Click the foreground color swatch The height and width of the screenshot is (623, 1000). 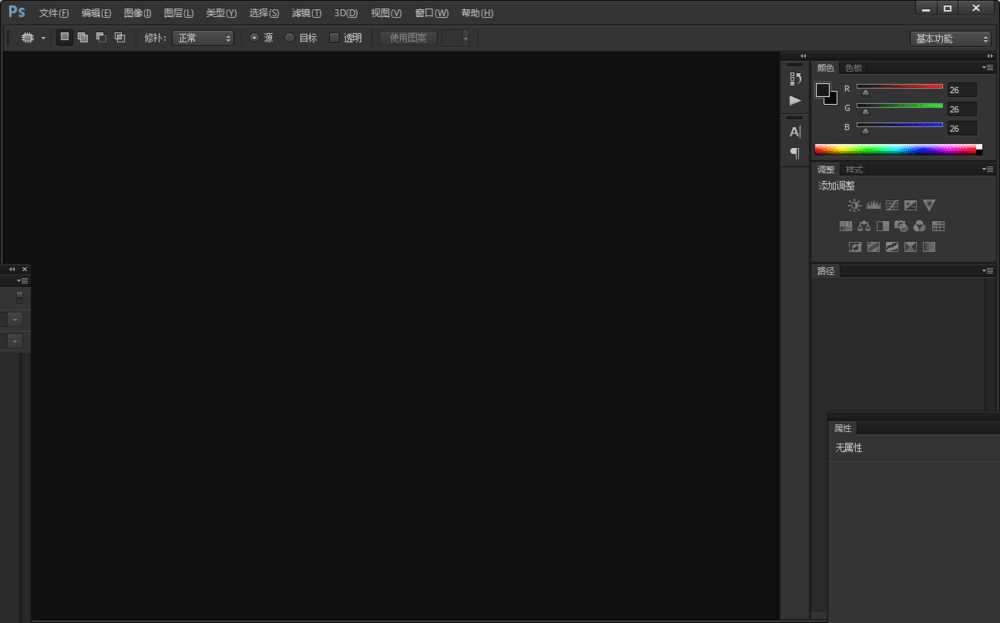pyautogui.click(x=822, y=90)
